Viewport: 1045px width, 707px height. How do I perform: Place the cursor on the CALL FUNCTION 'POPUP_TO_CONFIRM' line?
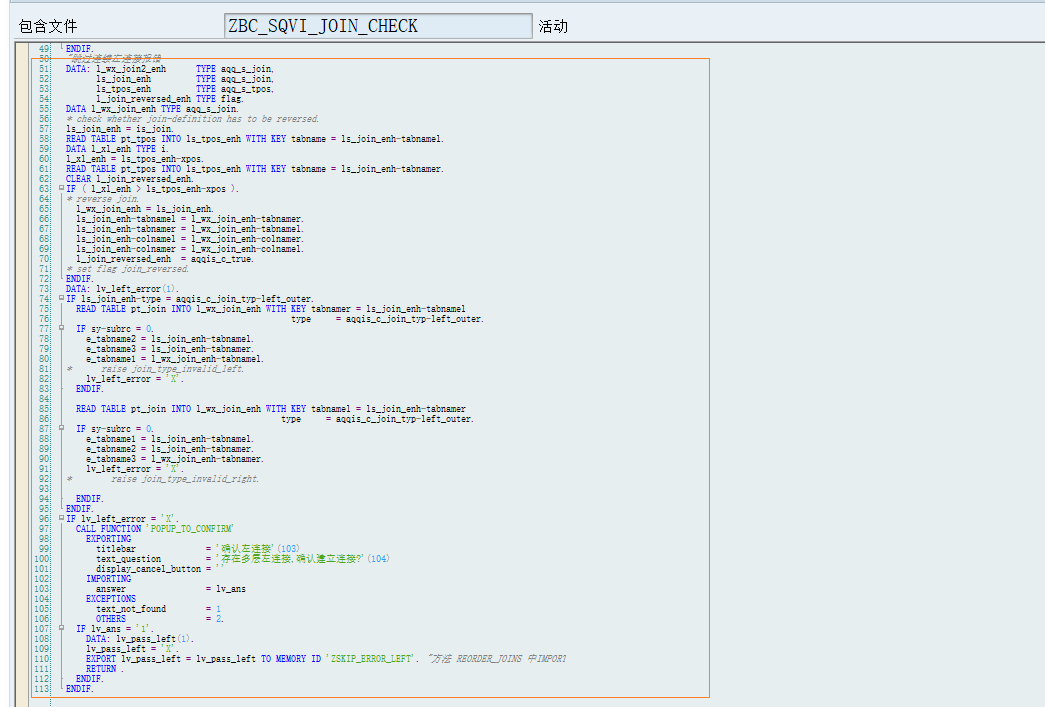point(154,528)
